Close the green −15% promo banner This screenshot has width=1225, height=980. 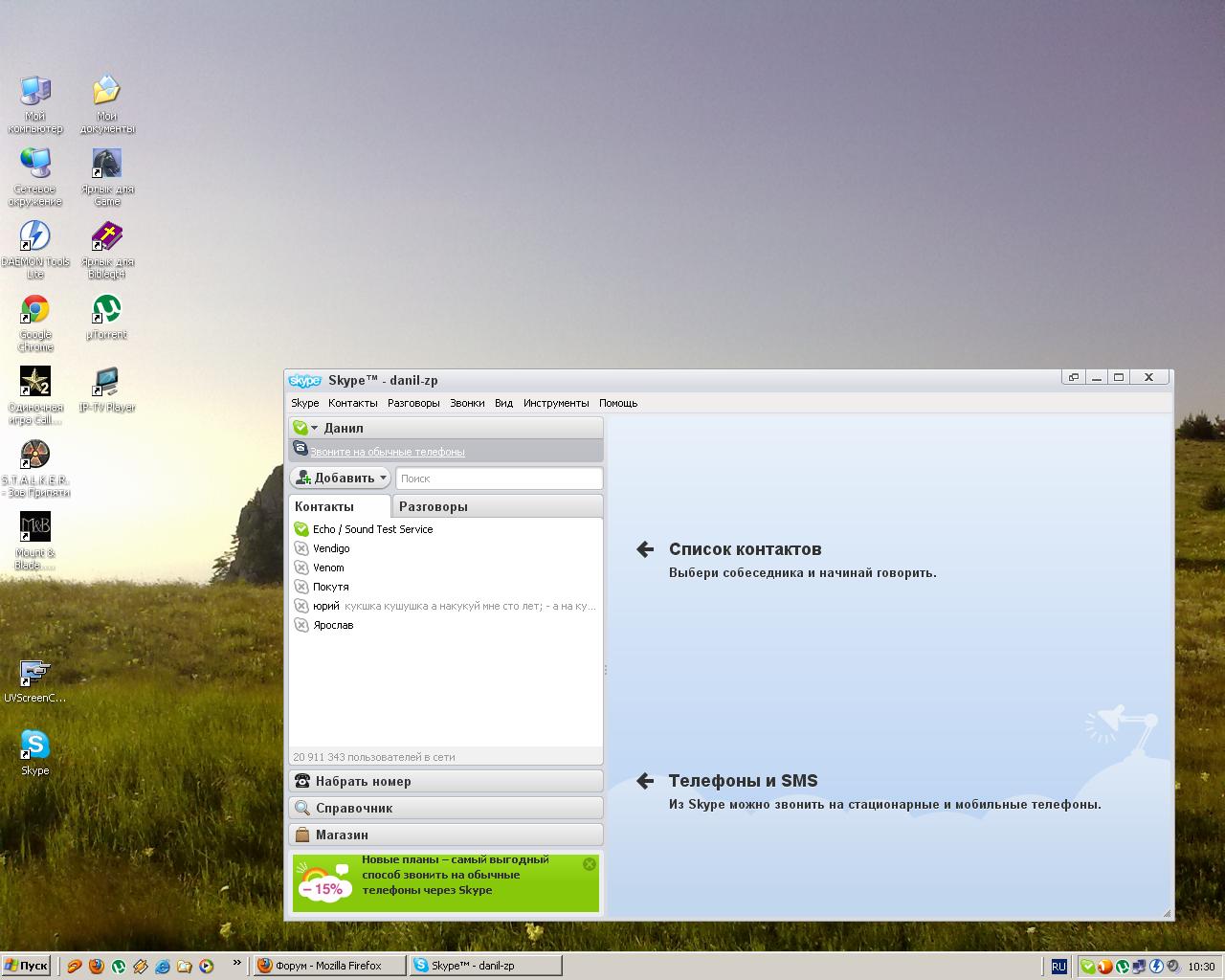(590, 863)
